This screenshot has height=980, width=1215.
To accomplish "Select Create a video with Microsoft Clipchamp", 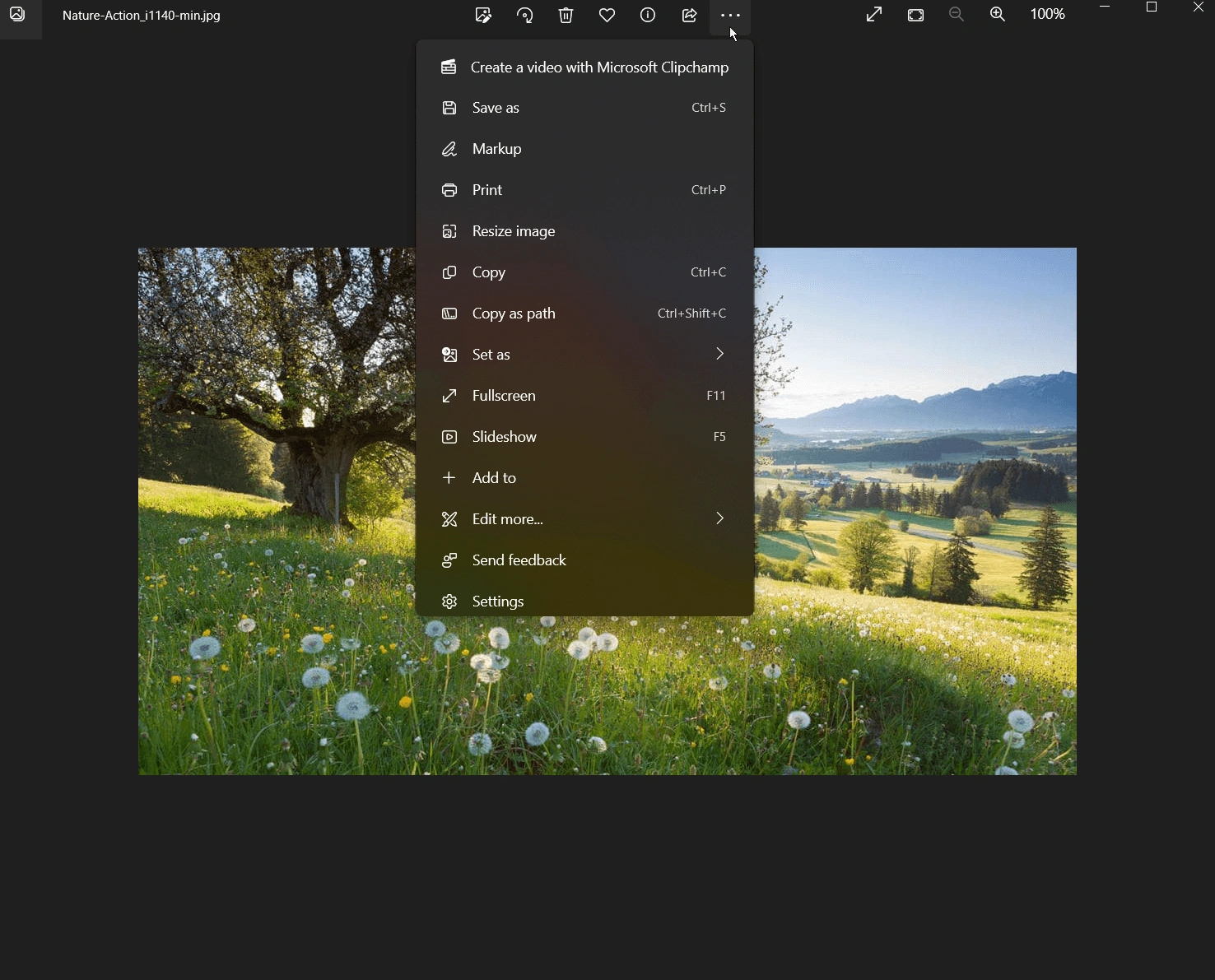I will [584, 67].
